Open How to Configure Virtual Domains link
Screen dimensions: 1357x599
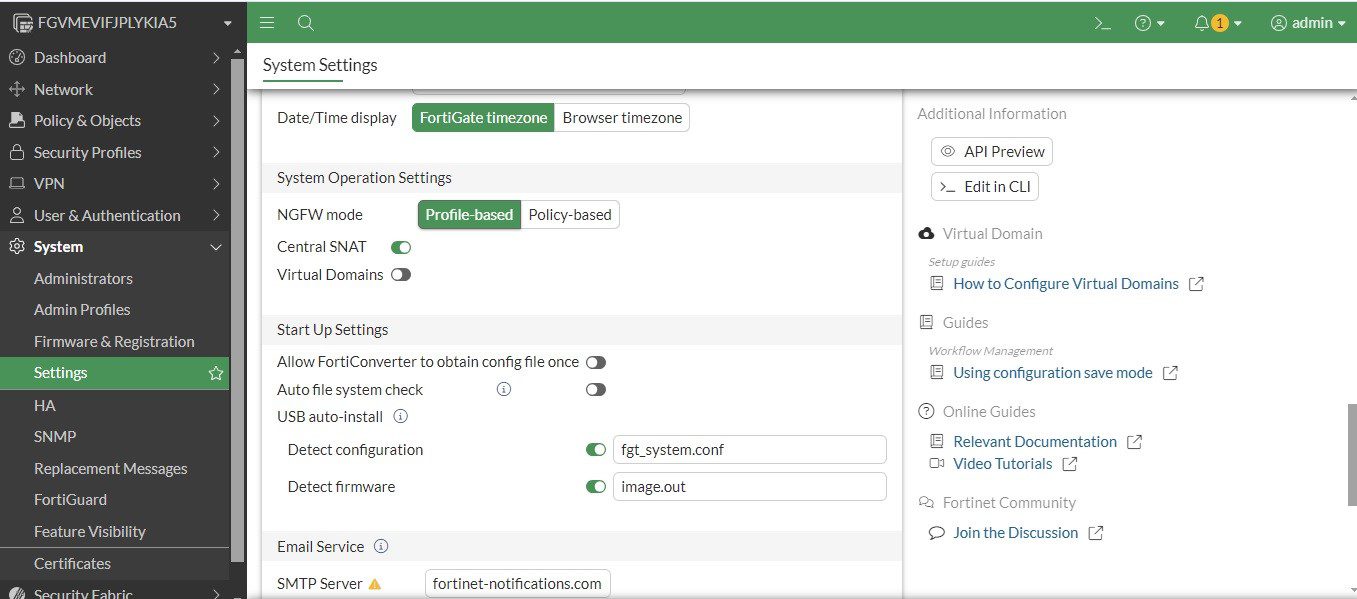point(1066,284)
